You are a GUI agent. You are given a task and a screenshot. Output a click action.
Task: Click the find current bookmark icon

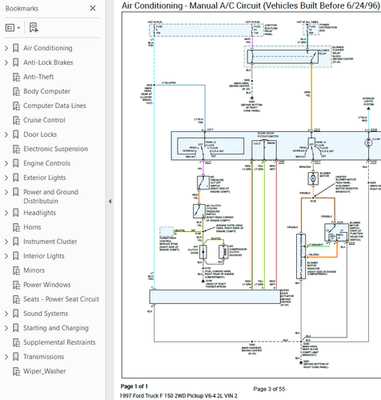[x=33, y=28]
